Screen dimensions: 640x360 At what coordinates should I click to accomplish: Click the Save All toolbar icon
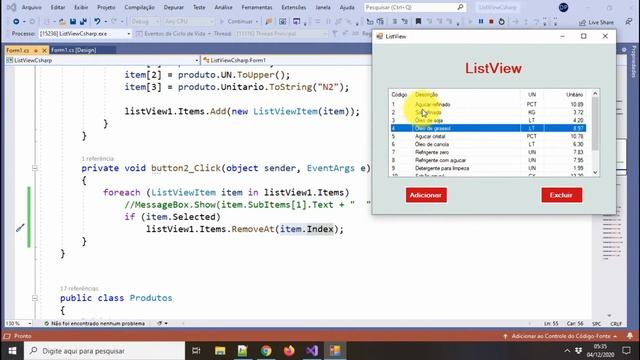click(83, 21)
